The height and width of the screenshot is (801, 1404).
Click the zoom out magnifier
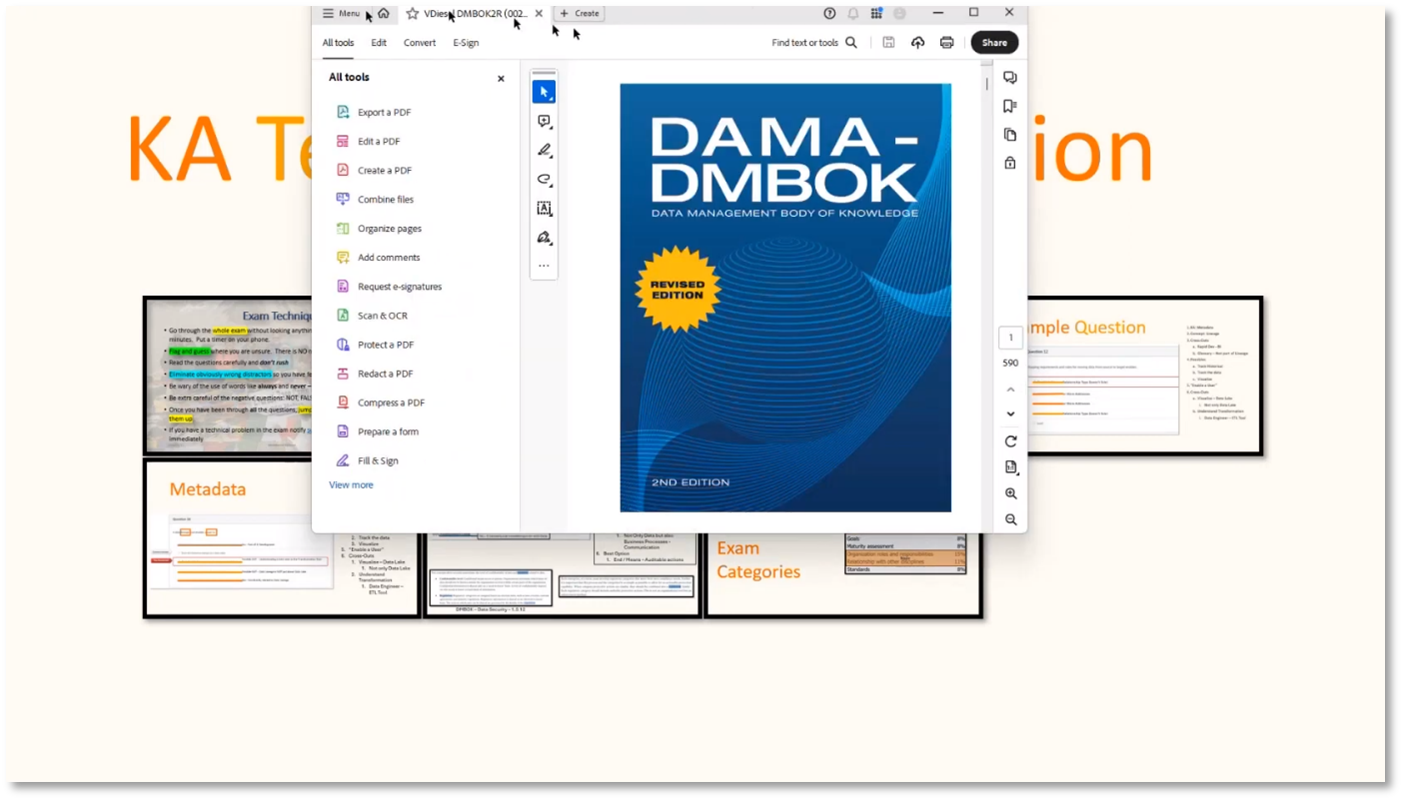tap(1010, 520)
